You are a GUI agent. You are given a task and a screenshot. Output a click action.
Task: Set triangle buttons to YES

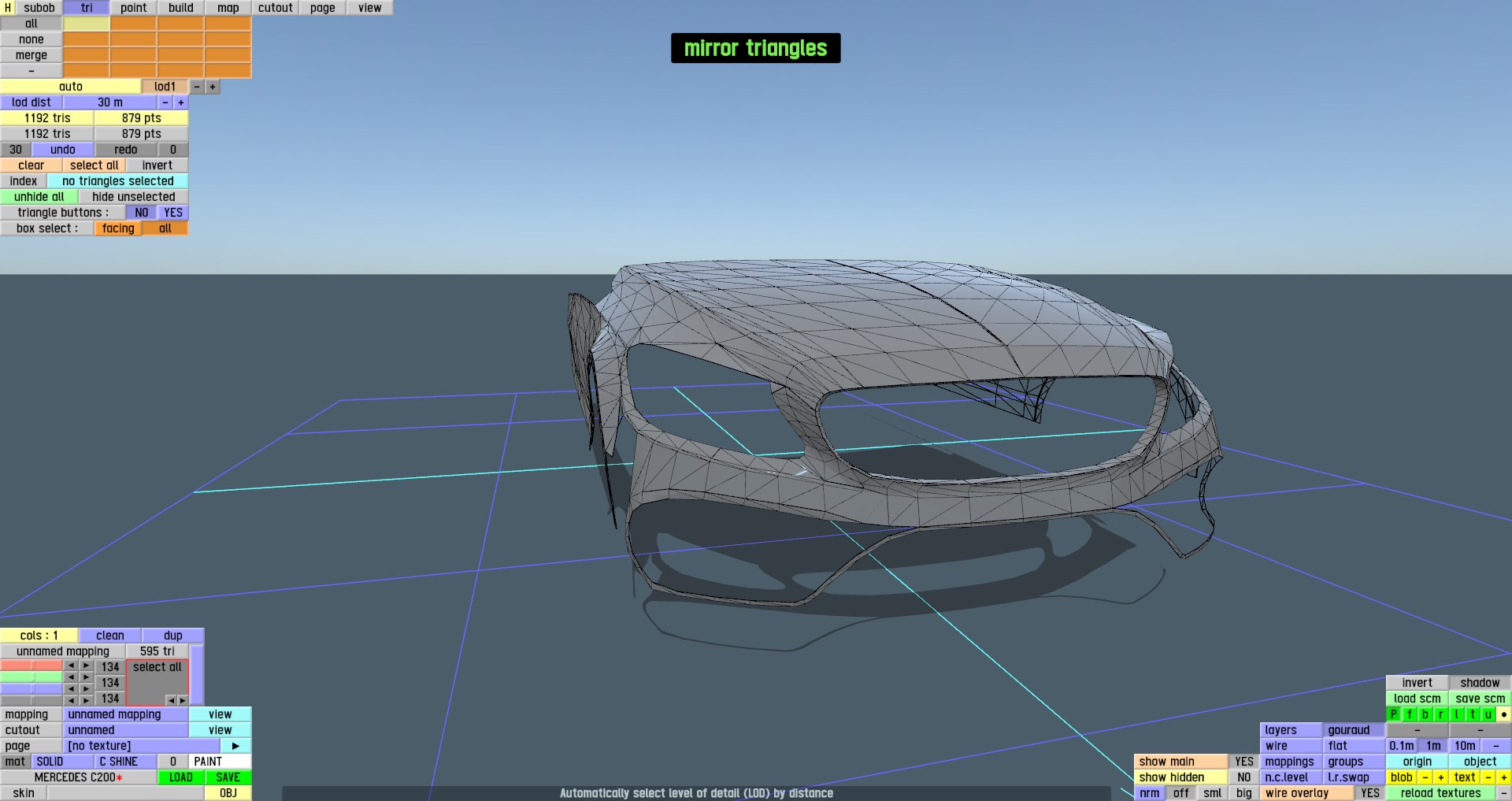tap(173, 213)
